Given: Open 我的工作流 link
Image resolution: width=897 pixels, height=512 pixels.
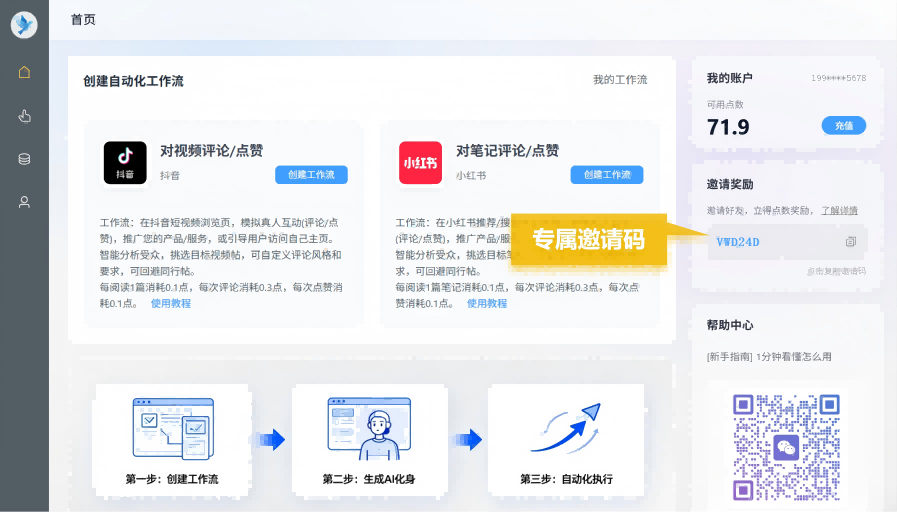Looking at the screenshot, I should click(x=620, y=80).
